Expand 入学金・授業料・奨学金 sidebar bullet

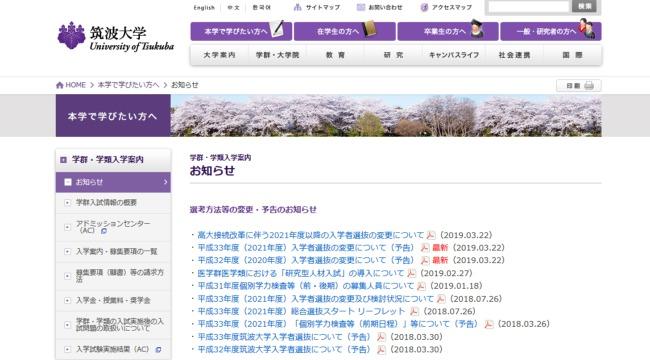(x=68, y=300)
